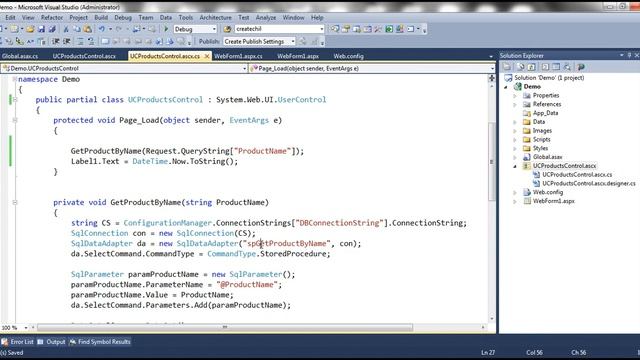Select the Global.asax file
The height and width of the screenshot is (360, 640).
pos(547,157)
